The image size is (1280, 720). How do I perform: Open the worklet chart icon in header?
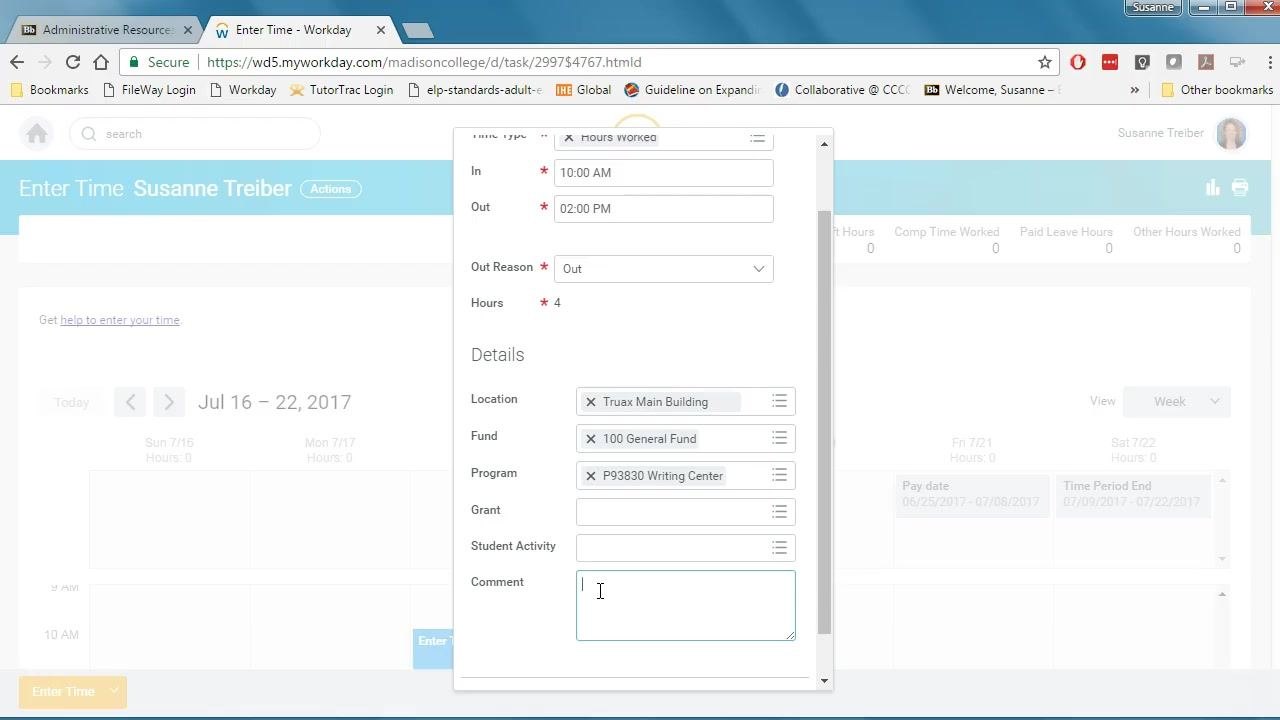tap(1213, 188)
